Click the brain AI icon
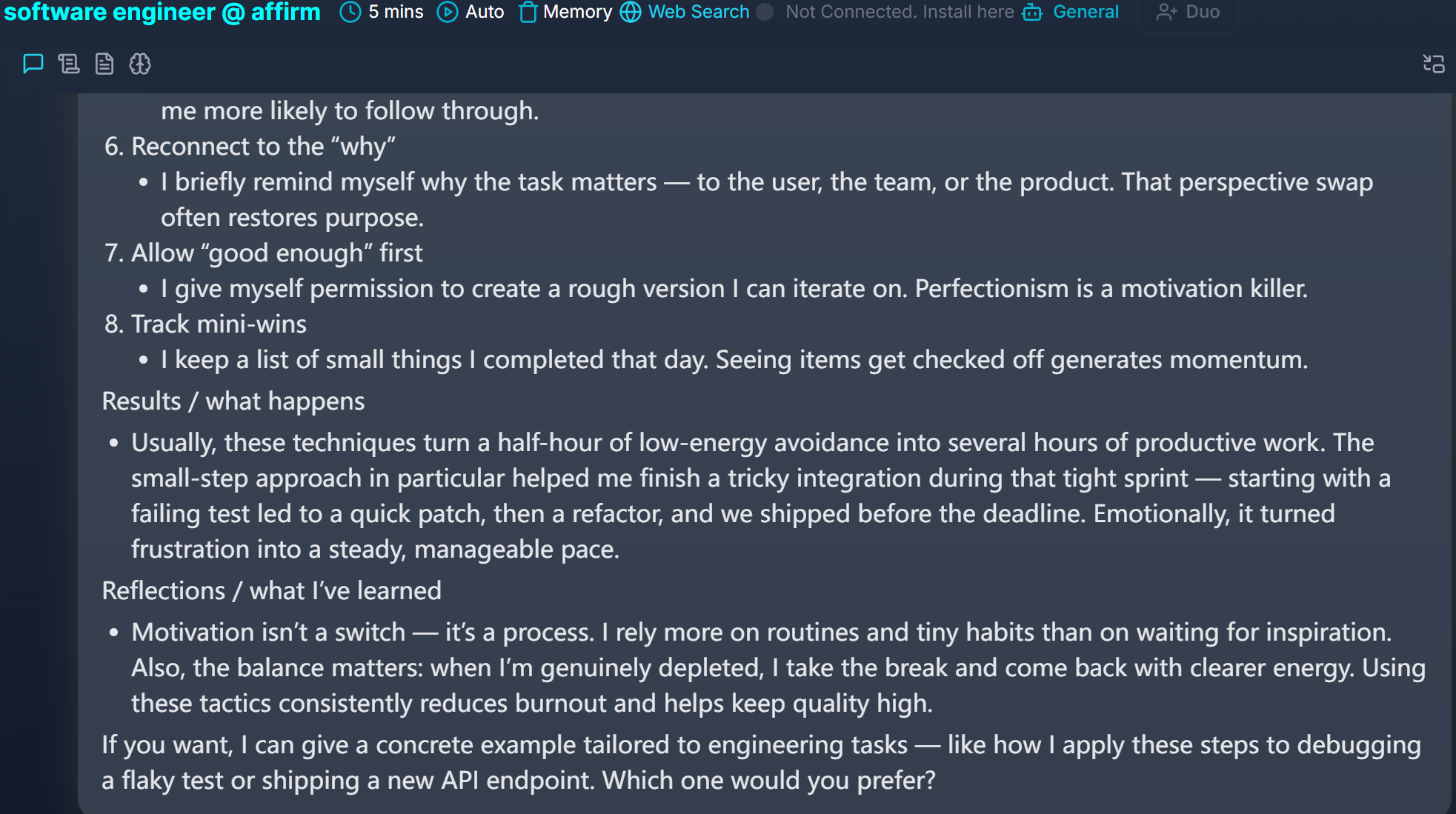This screenshot has height=814, width=1456. 140,64
